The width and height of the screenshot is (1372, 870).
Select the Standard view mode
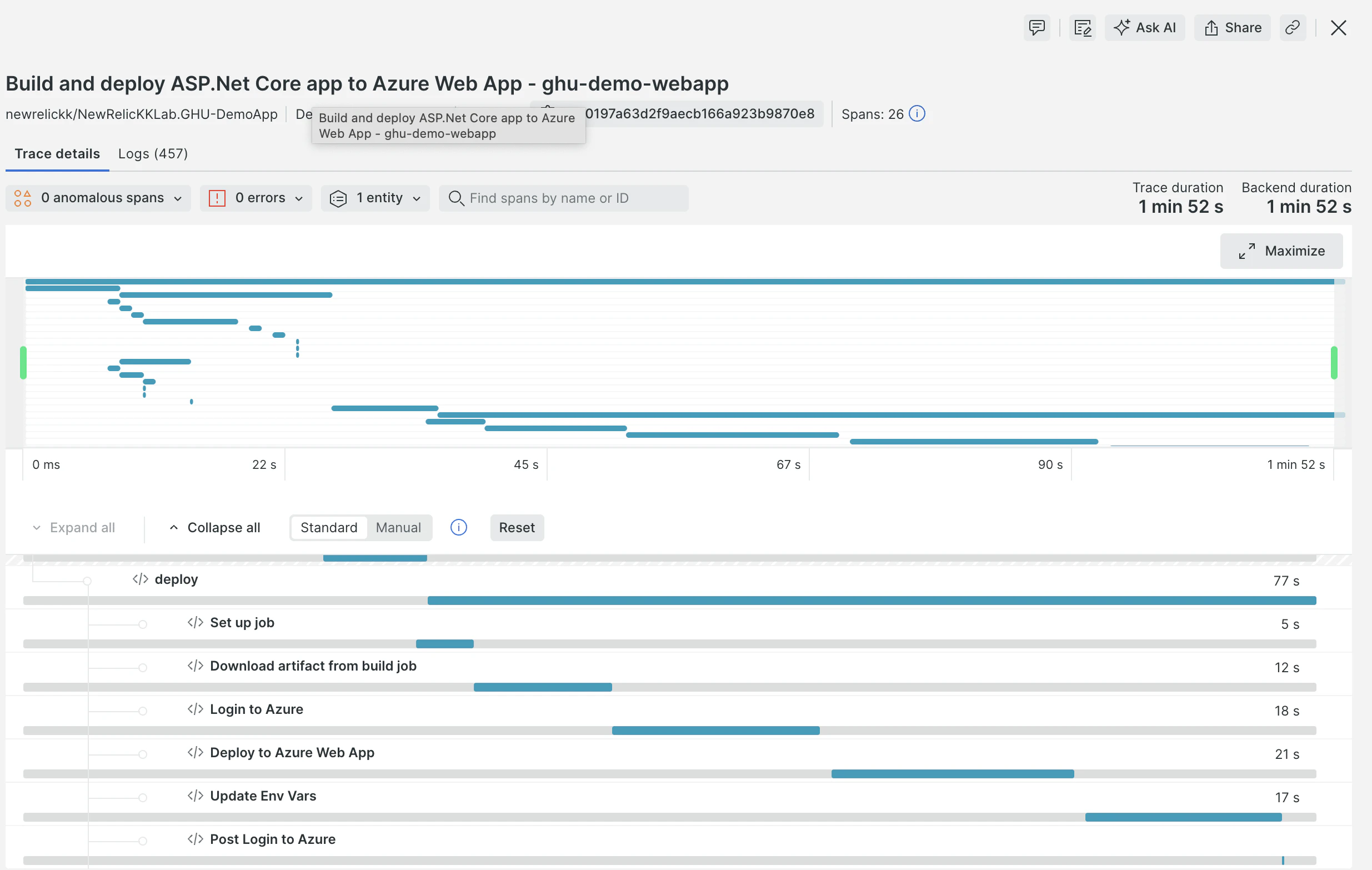coord(329,528)
